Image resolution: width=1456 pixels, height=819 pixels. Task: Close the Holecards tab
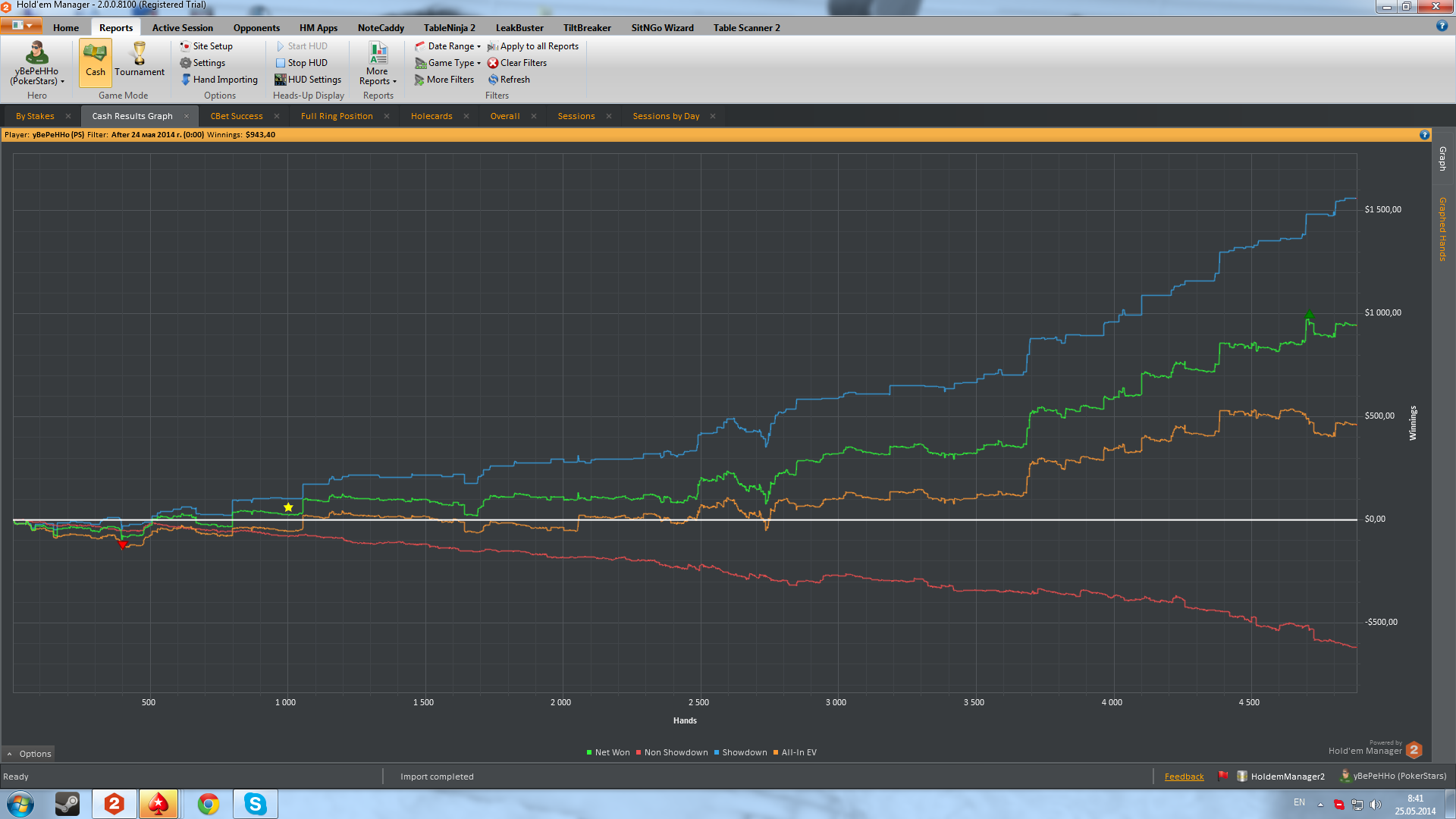(x=466, y=116)
